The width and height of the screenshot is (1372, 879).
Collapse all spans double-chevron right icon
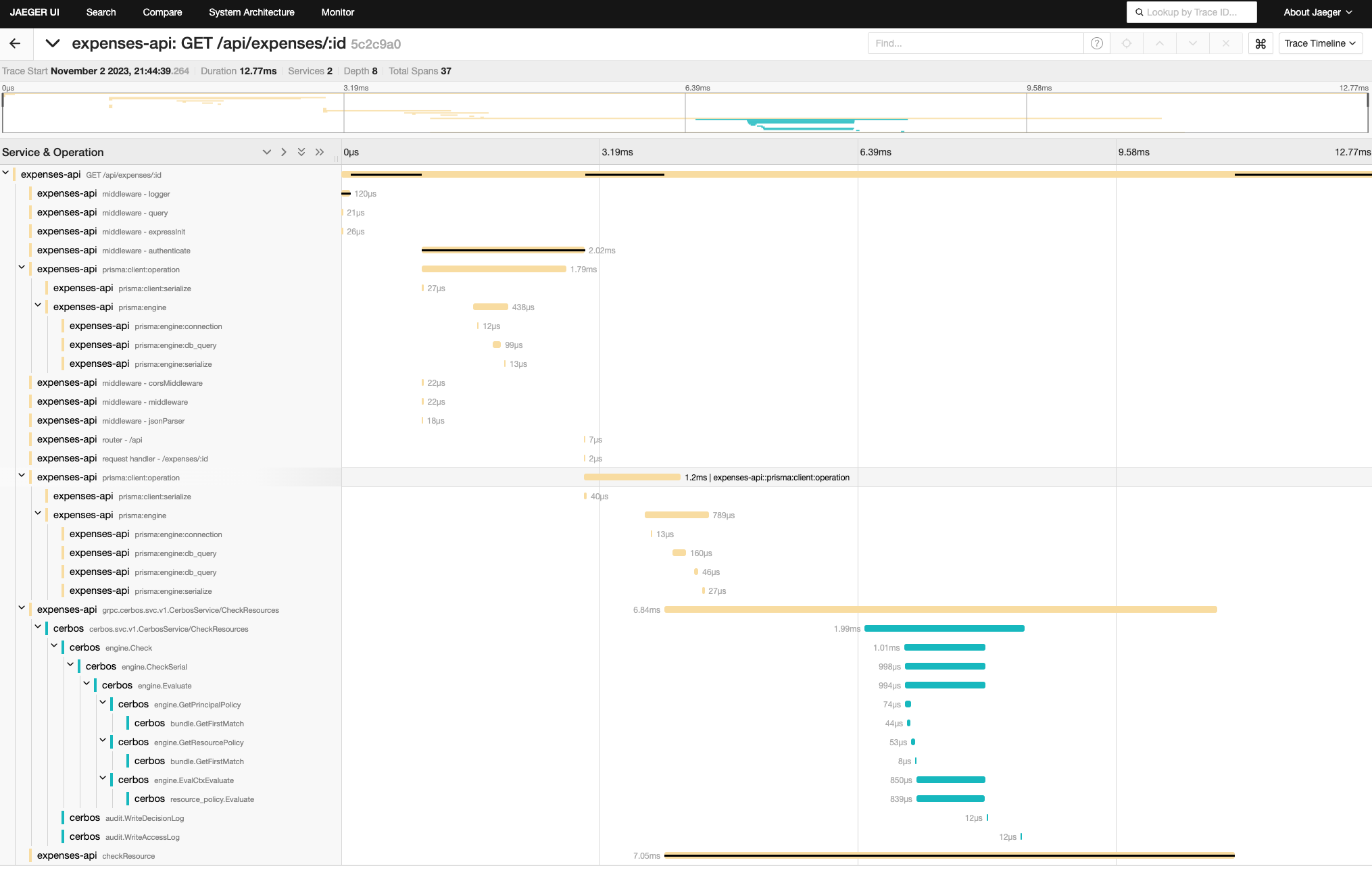tap(320, 152)
